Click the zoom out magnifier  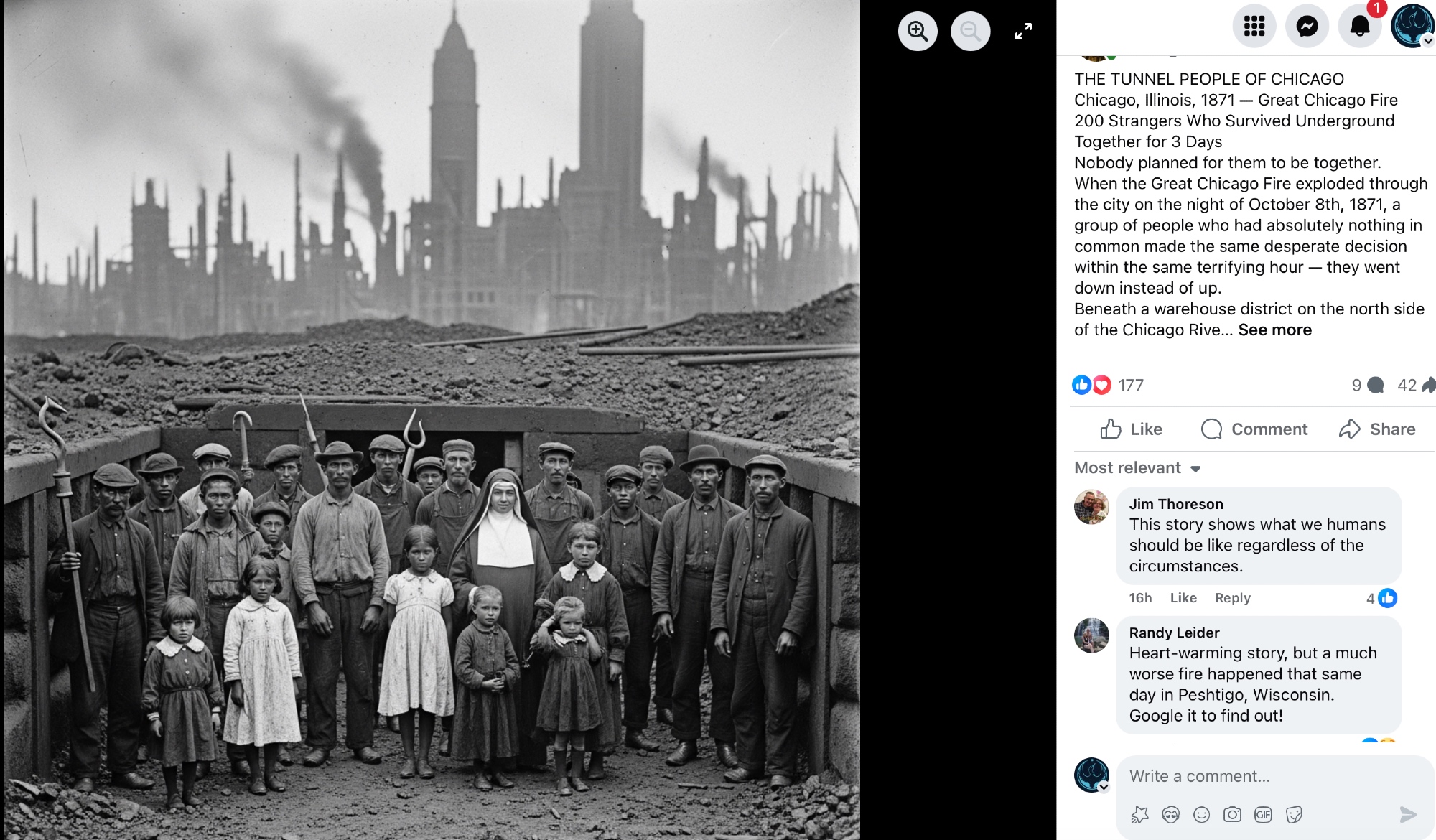pos(971,31)
